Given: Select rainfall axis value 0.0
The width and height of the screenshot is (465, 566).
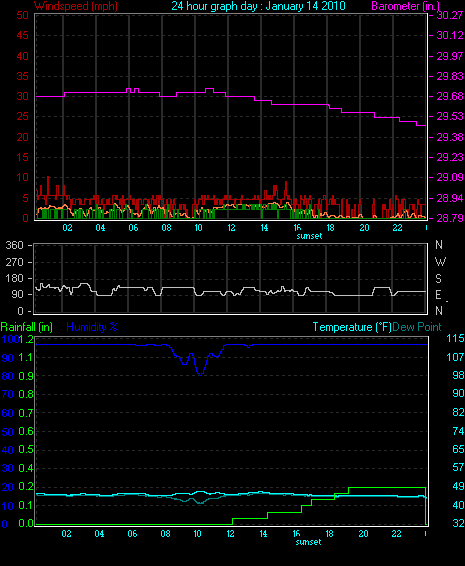Looking at the screenshot, I should [x=26, y=523].
